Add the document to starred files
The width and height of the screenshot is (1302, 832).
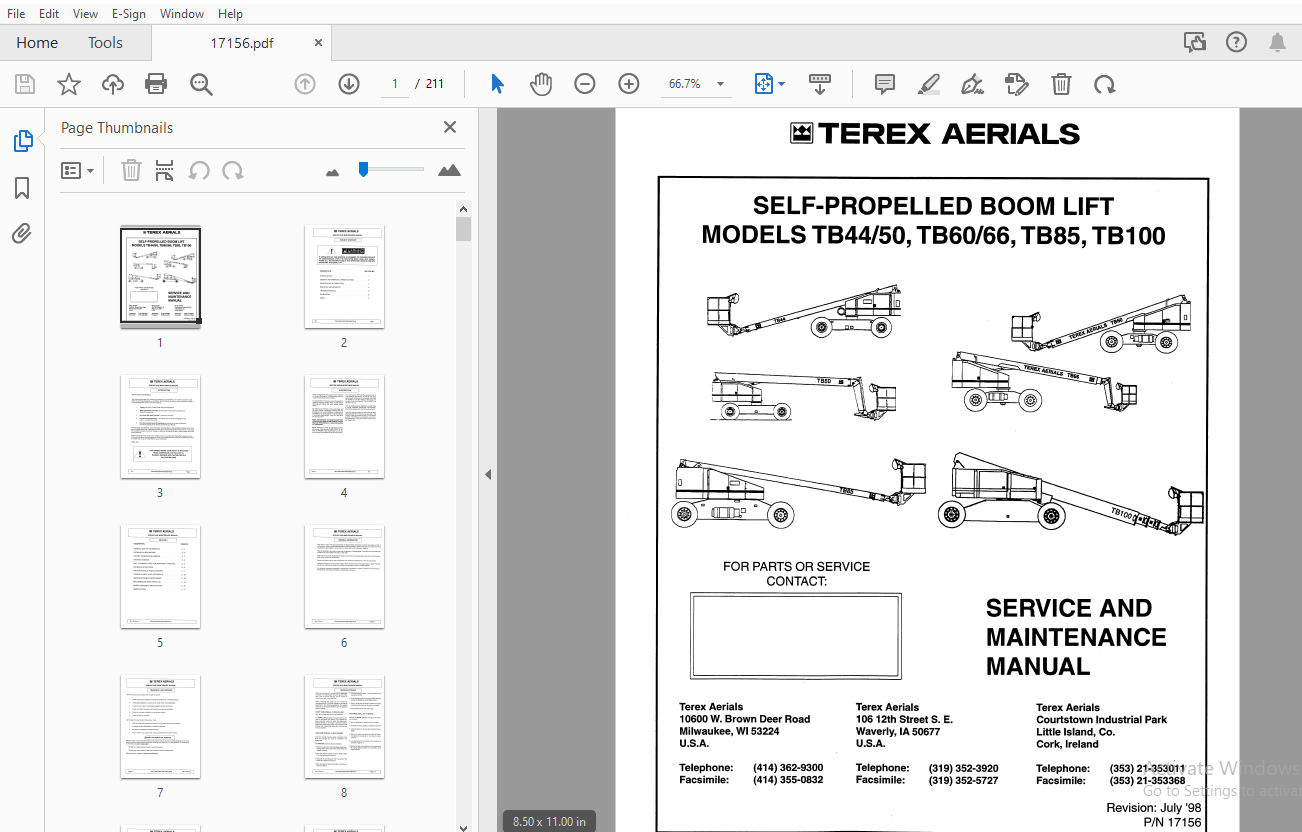69,84
